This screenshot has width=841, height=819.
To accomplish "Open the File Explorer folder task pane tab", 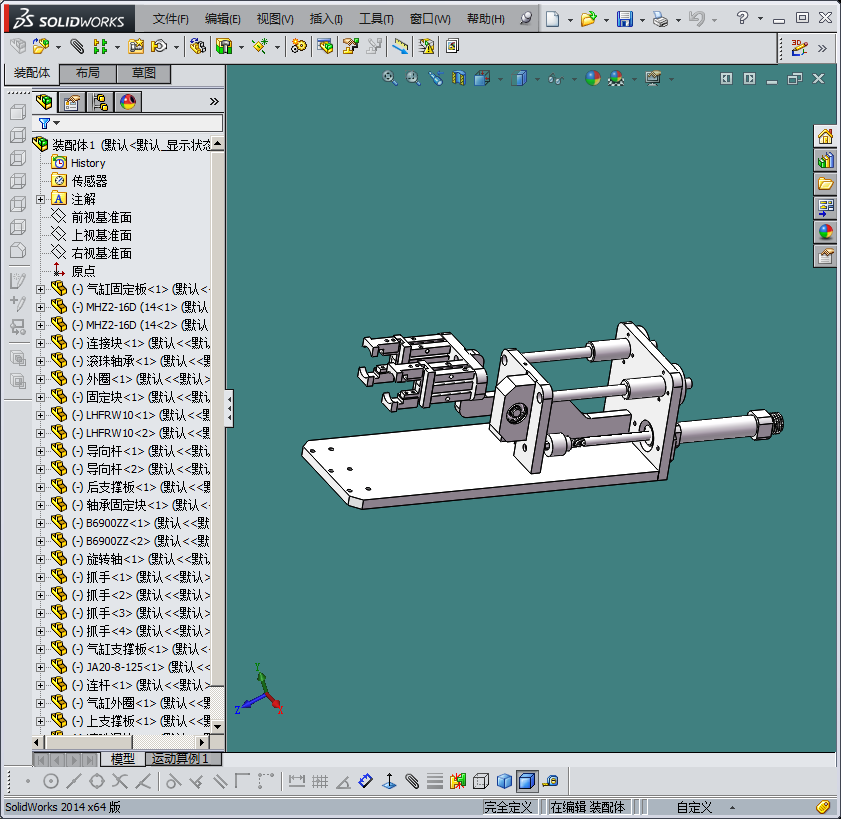I will [x=825, y=184].
